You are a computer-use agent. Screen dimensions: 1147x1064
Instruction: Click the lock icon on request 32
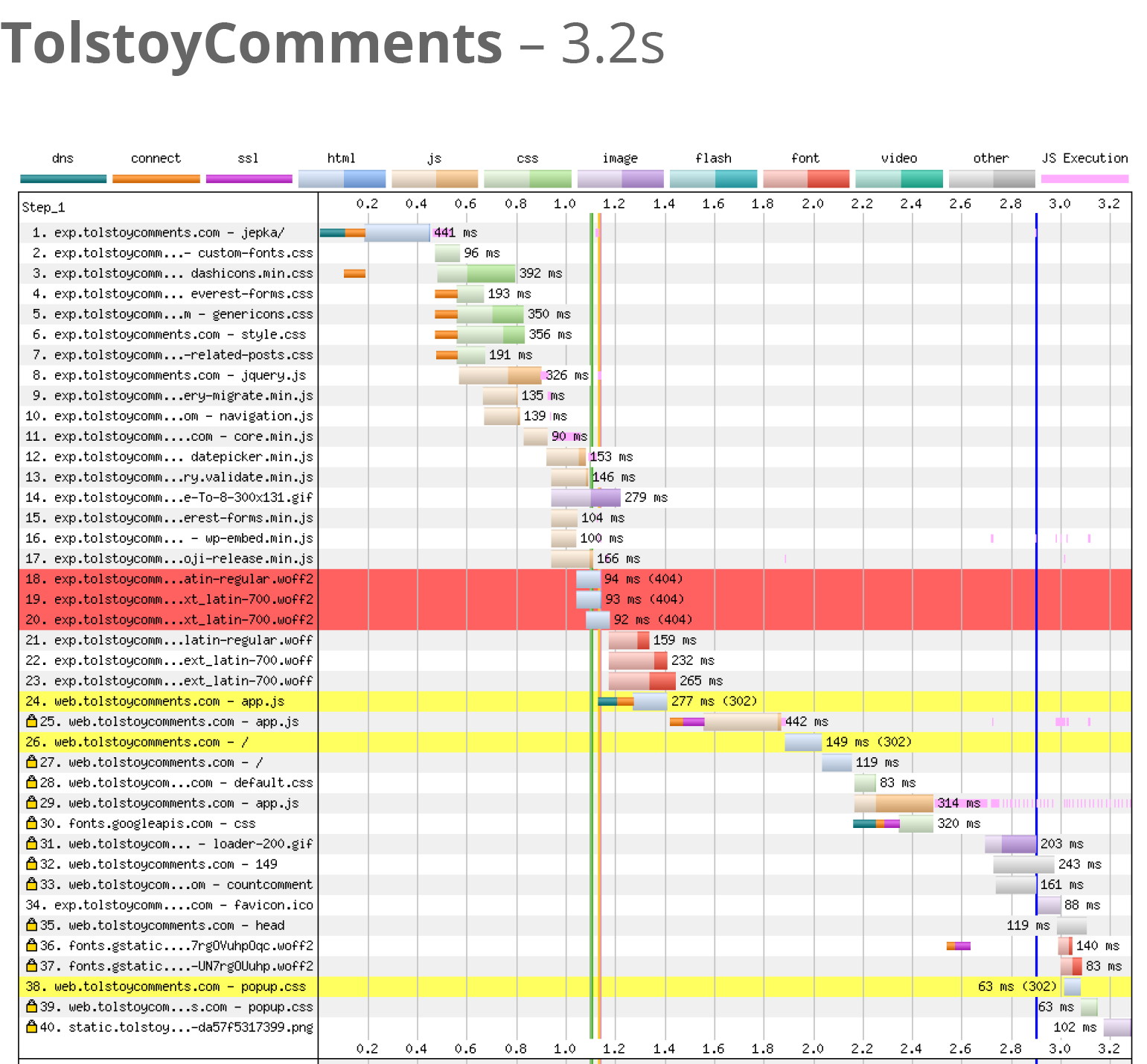point(31,864)
